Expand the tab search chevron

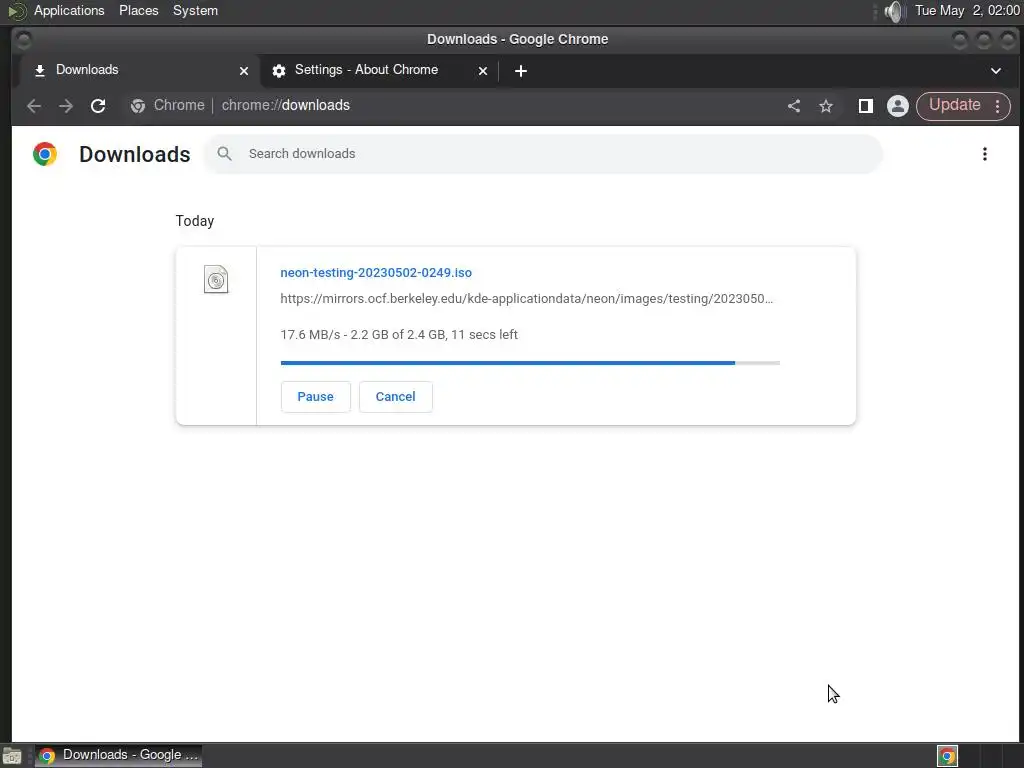[996, 71]
